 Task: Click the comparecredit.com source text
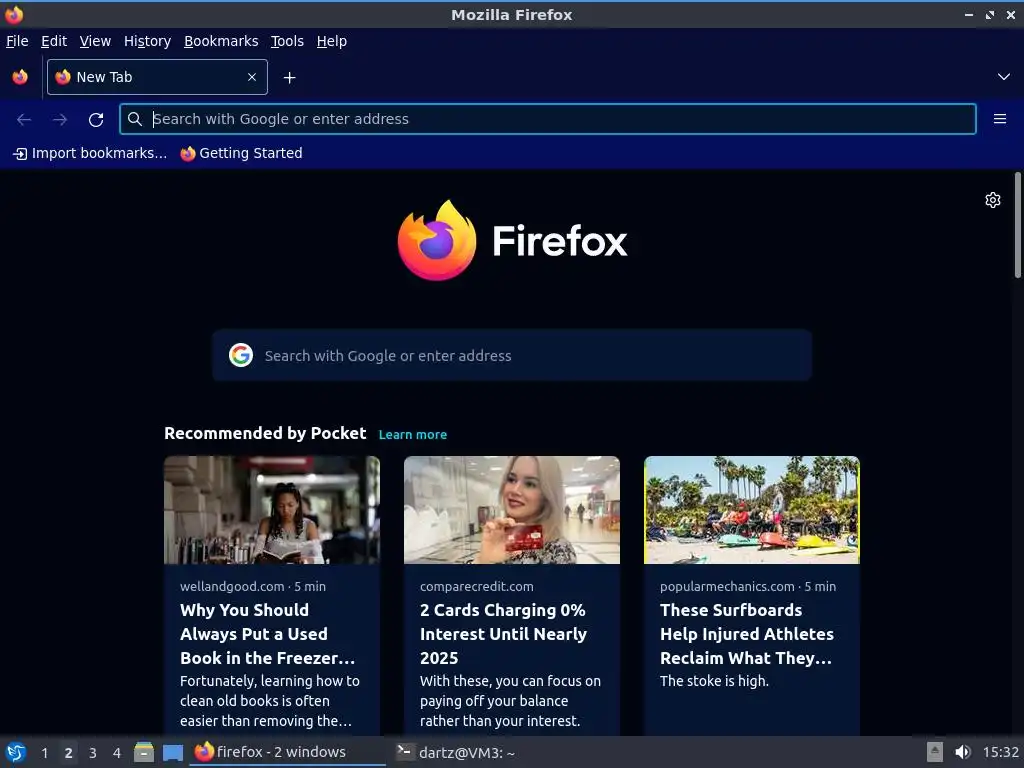tap(477, 586)
